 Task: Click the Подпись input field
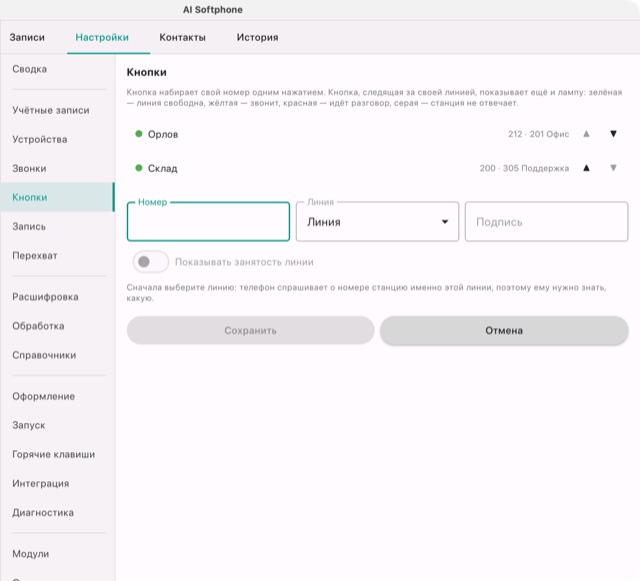(547, 222)
